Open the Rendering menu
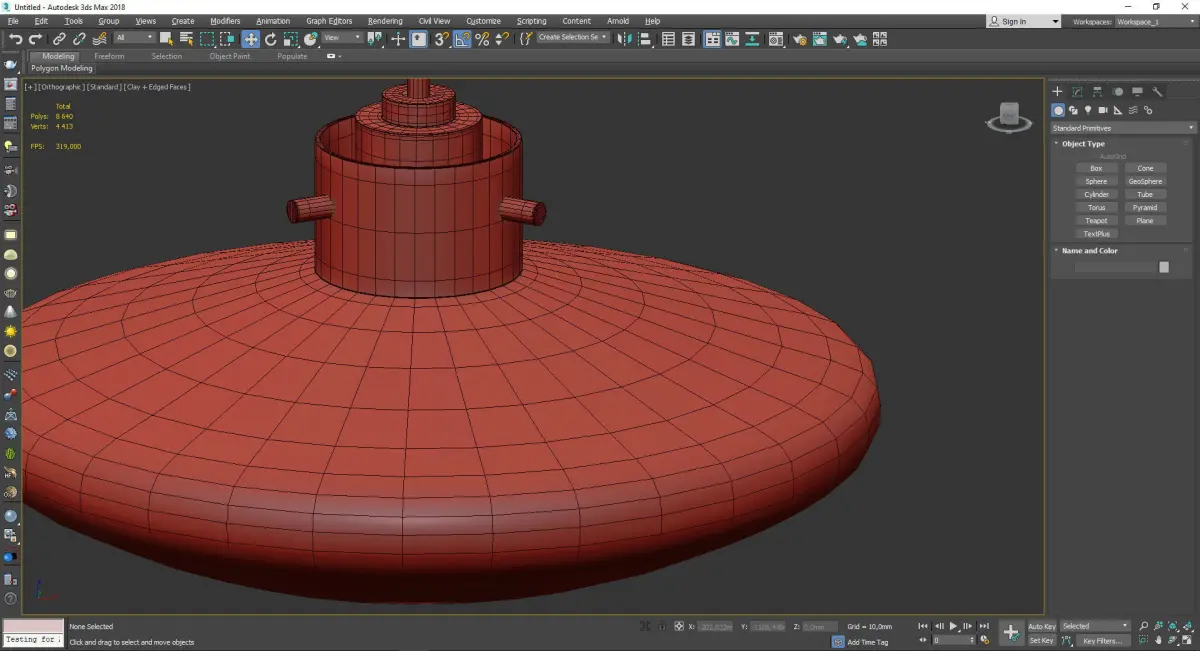 [x=385, y=21]
